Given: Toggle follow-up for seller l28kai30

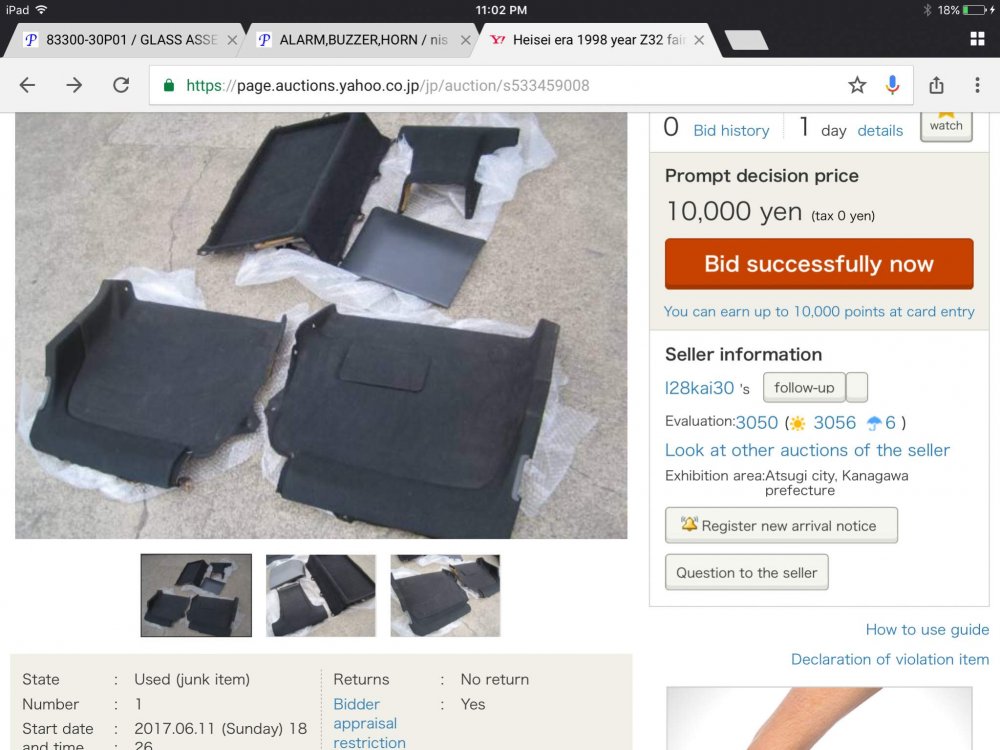Looking at the screenshot, I should 804,387.
